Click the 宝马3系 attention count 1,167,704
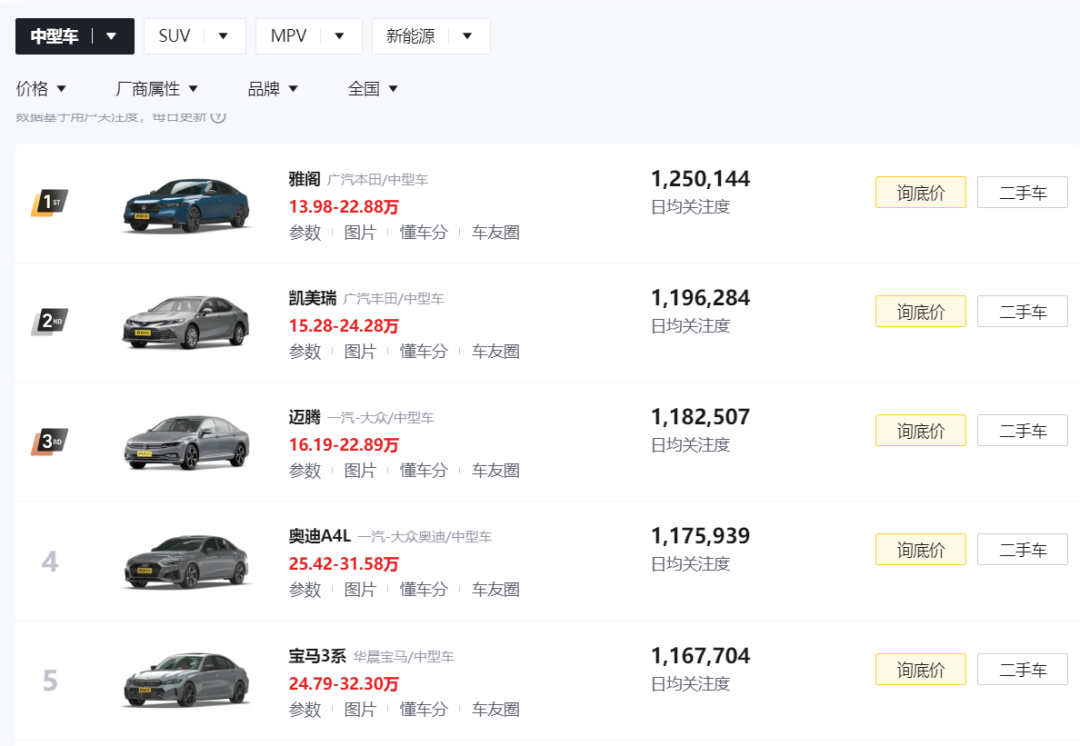 click(700, 656)
